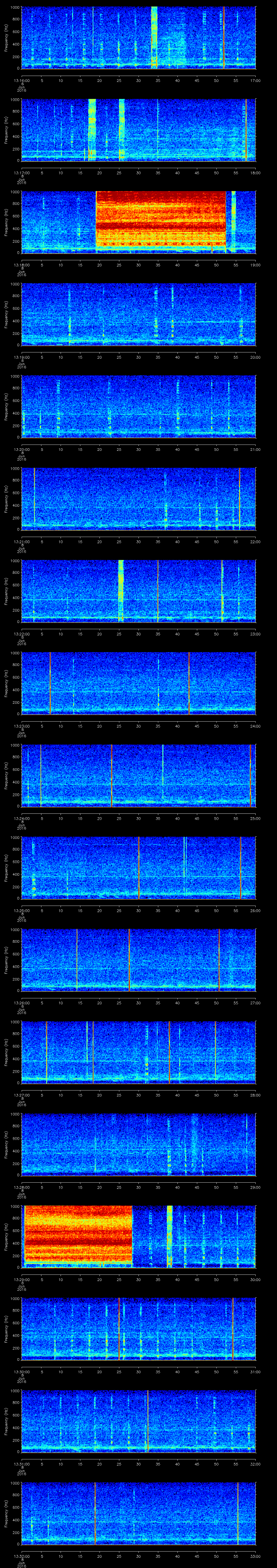Viewport: 277px width, 1568px height.
Task: Click the red spike near 30 s in 13:25:00 spectrogram
Action: 139,868
